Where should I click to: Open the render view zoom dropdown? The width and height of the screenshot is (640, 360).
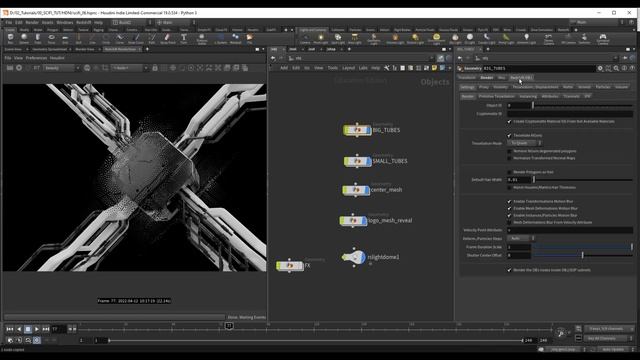coord(130,68)
